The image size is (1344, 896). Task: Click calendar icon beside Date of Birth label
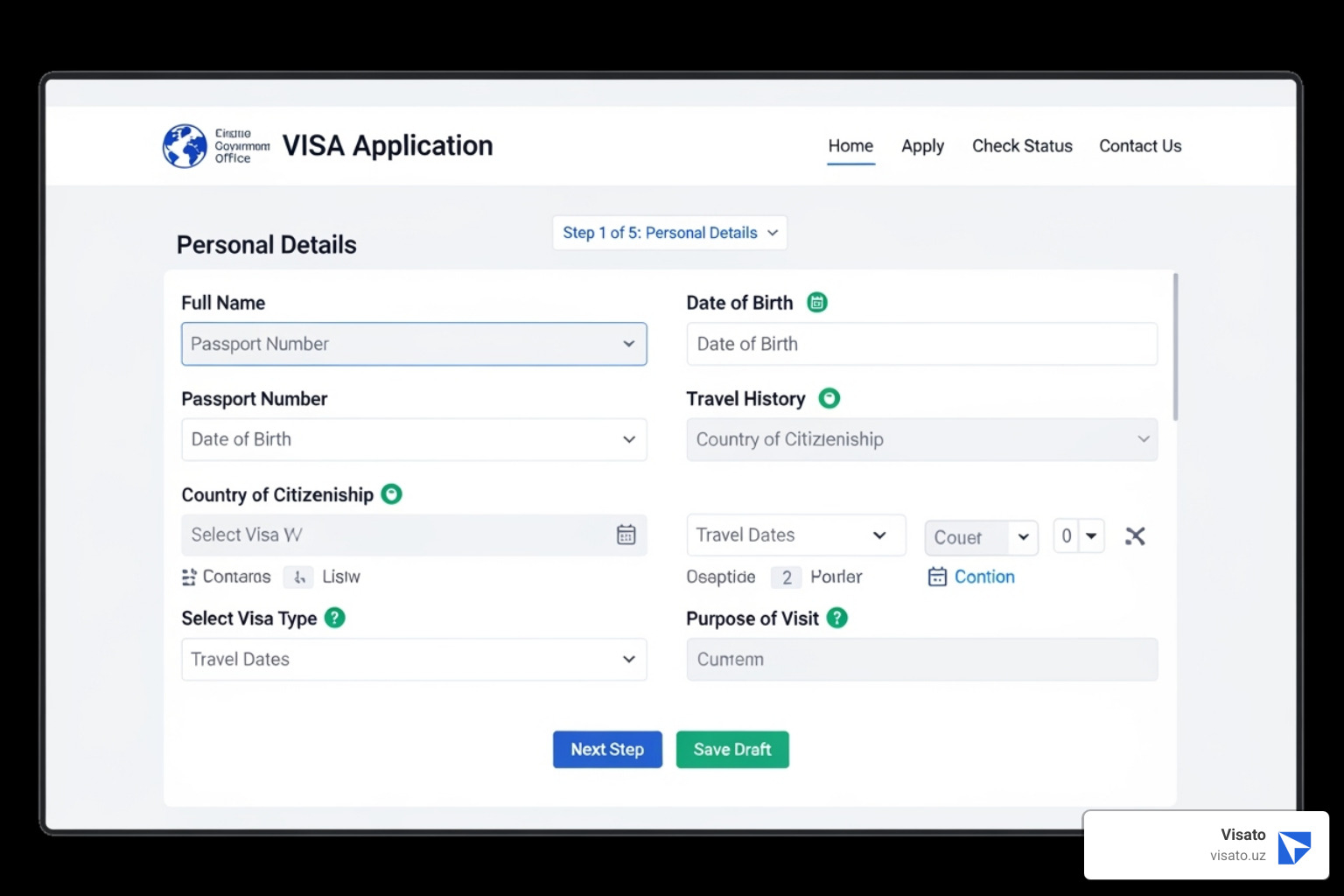(816, 303)
